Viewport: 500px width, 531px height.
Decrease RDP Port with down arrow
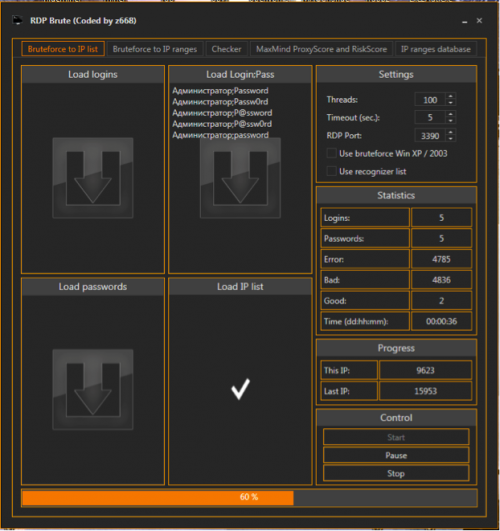click(x=451, y=139)
